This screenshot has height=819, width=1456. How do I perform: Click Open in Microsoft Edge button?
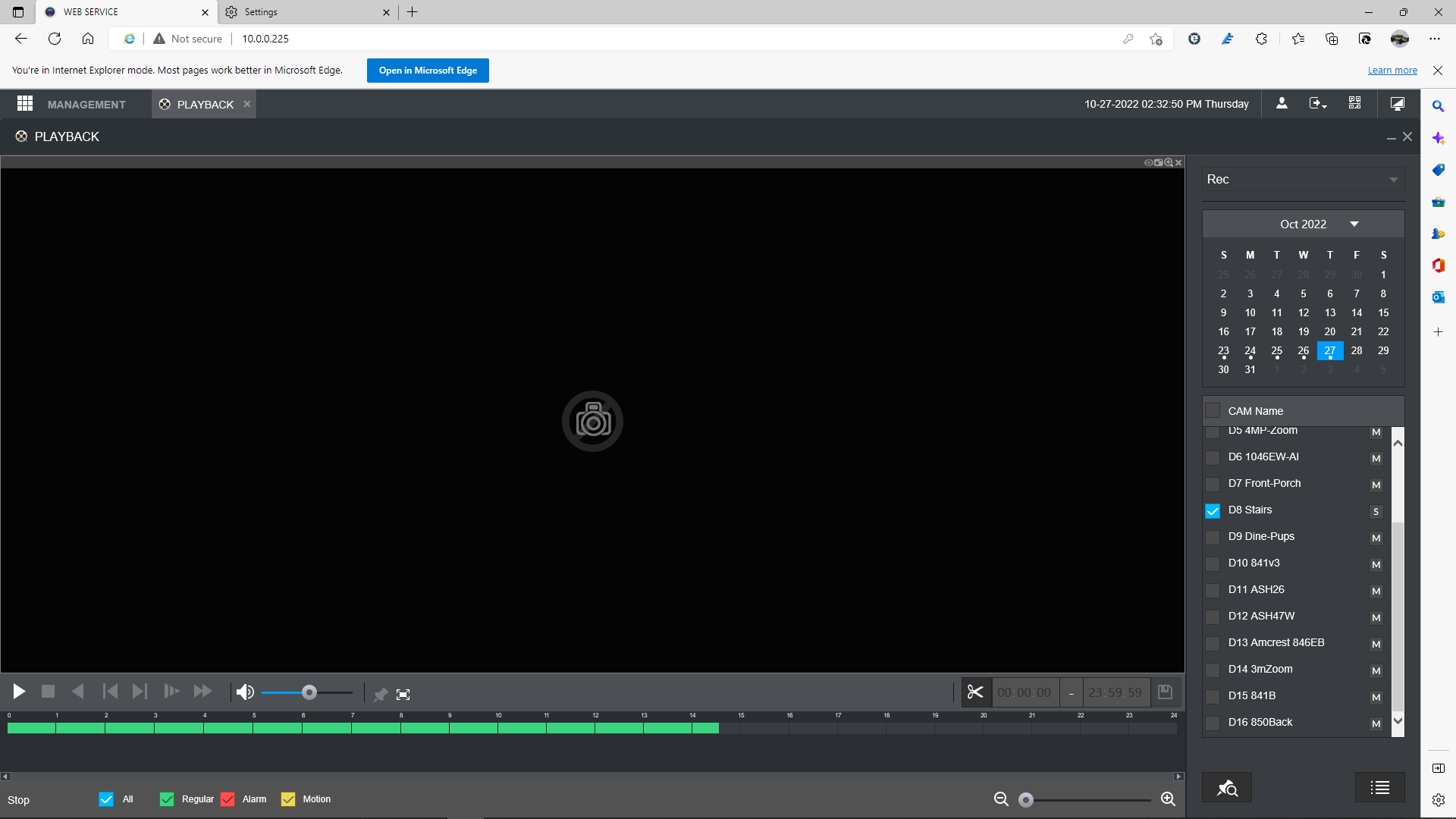428,71
